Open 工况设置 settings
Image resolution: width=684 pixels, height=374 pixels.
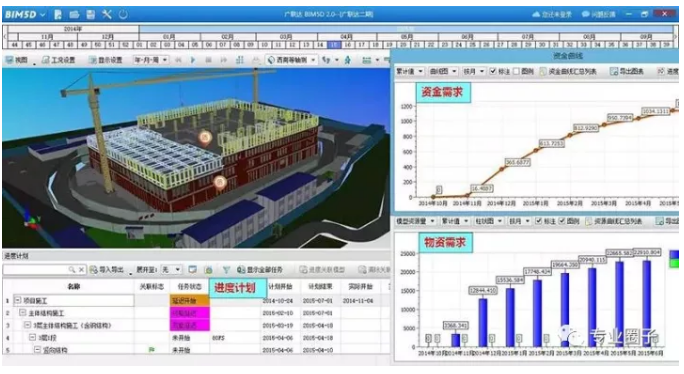58,60
